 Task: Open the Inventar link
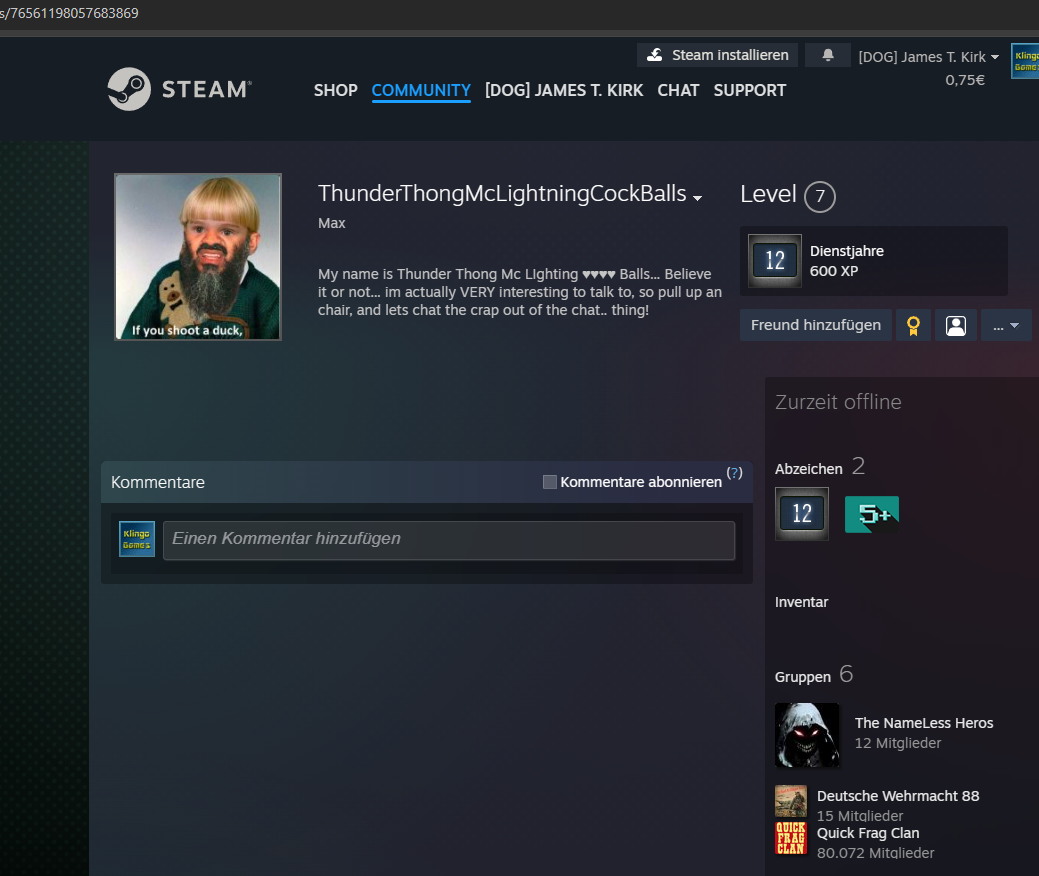pos(801,602)
